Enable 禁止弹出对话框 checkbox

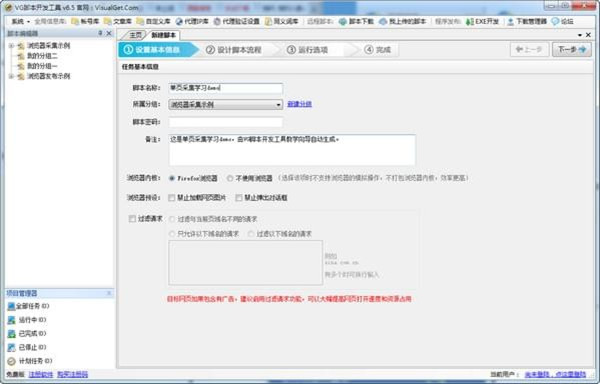(239, 198)
